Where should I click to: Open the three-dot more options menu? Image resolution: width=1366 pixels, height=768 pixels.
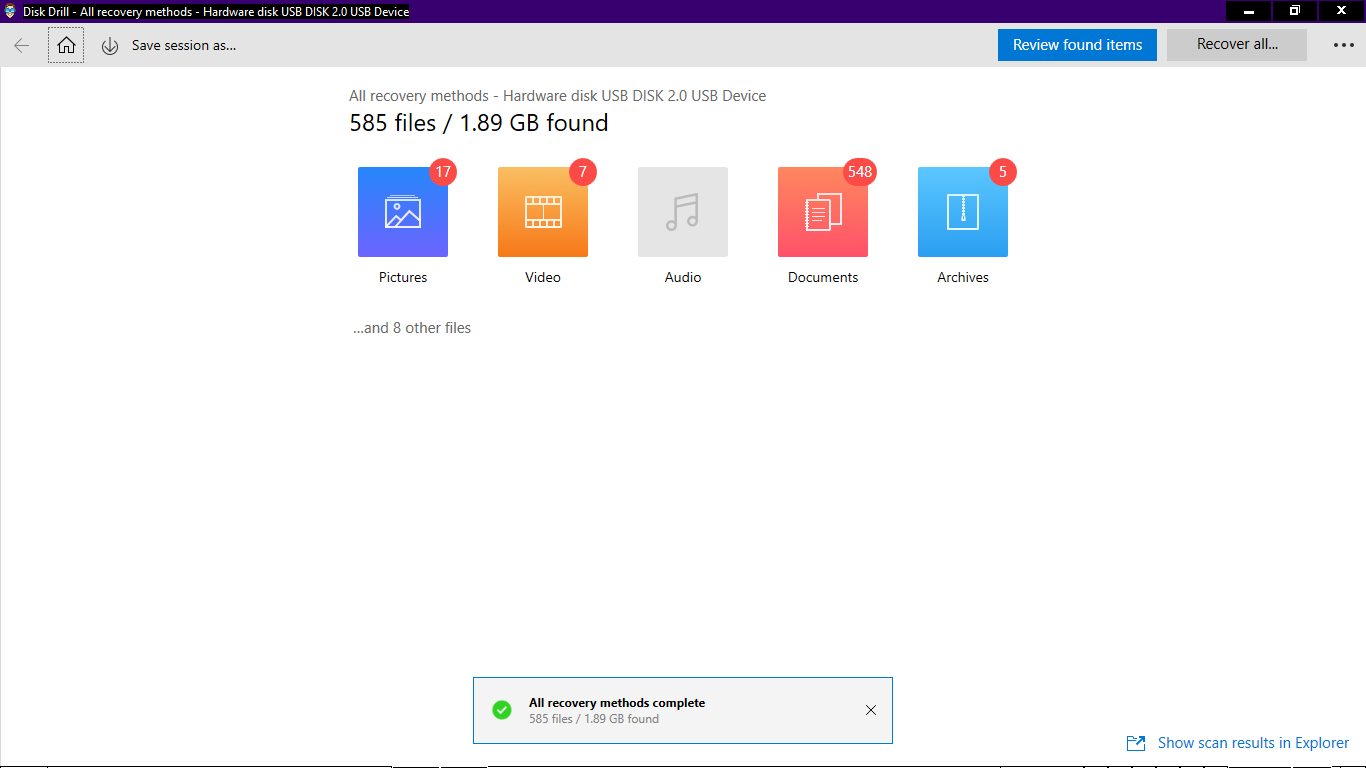(x=1343, y=45)
